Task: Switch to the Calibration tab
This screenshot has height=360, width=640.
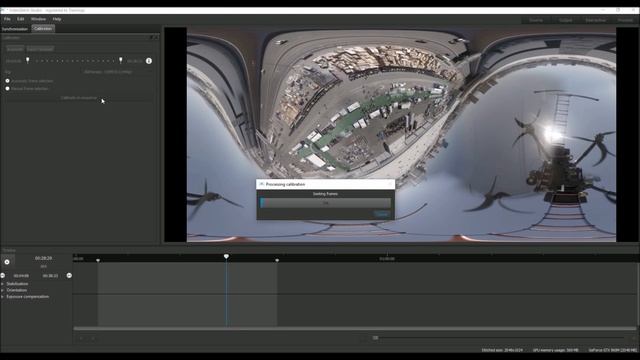Action: pyautogui.click(x=43, y=29)
